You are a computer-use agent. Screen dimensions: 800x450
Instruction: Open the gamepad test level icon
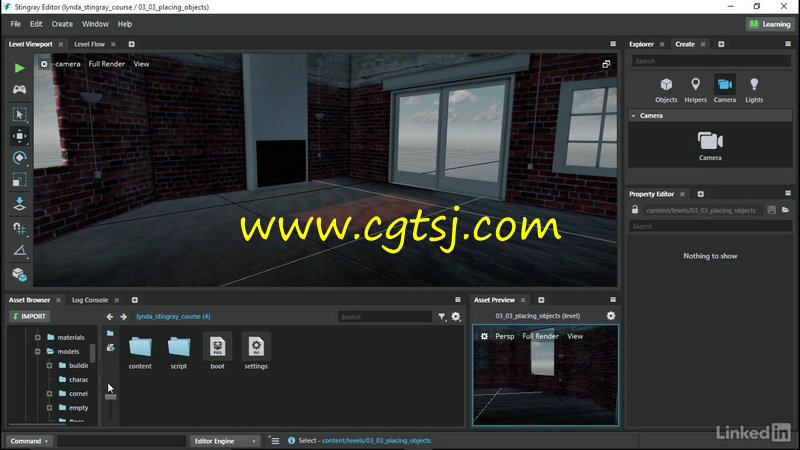point(19,90)
